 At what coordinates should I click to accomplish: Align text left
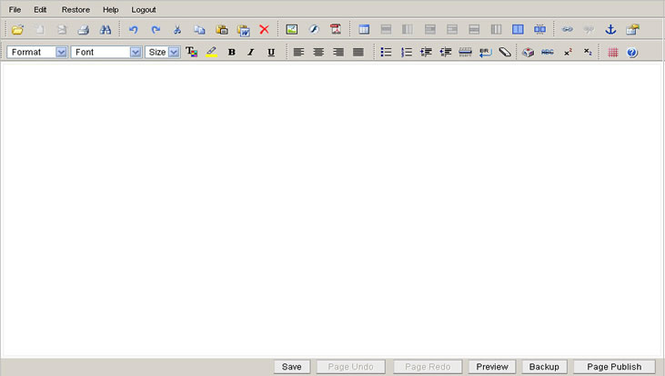[x=299, y=52]
